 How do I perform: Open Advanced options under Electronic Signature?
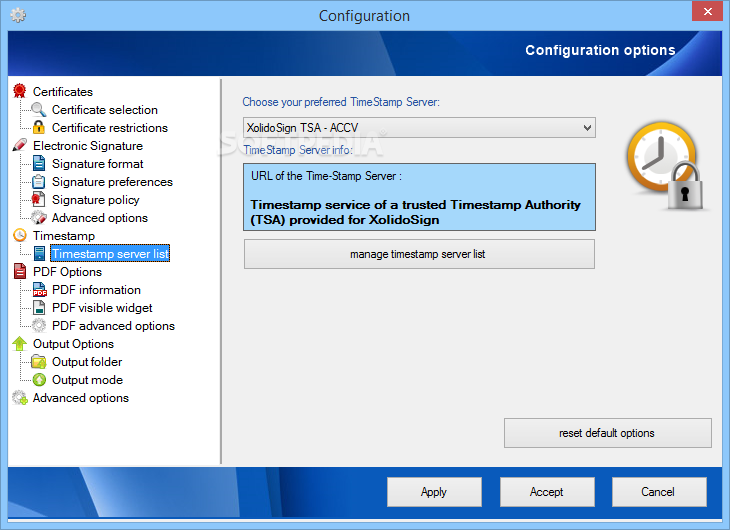[100, 218]
